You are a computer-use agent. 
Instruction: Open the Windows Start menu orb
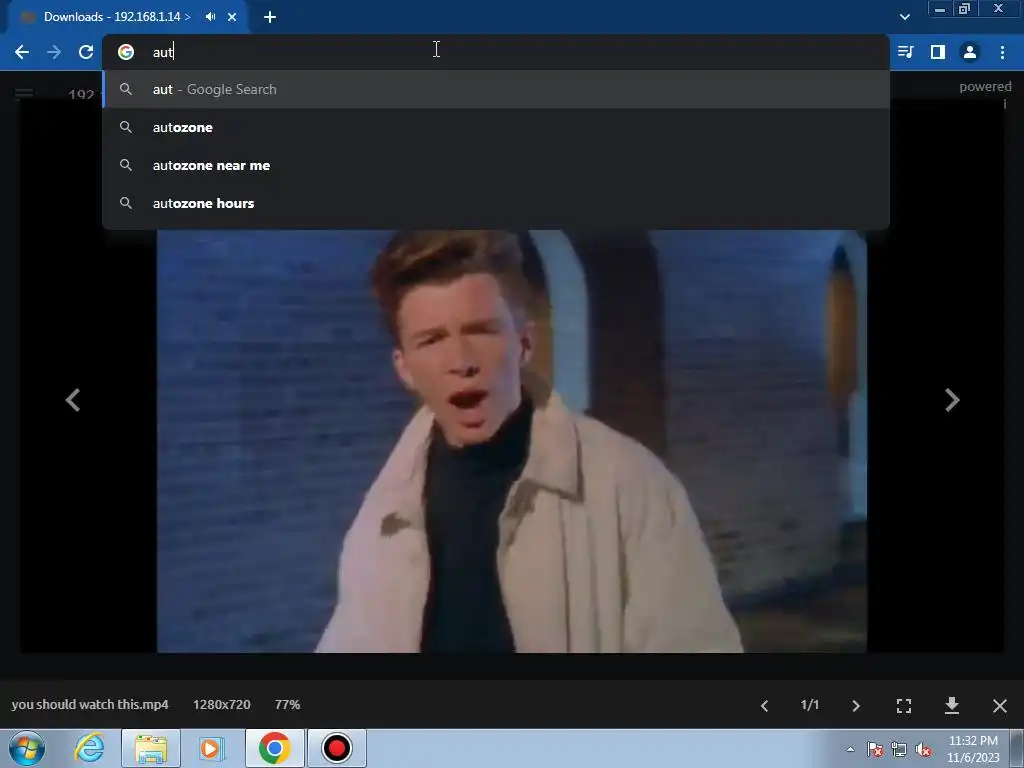tap(27, 748)
